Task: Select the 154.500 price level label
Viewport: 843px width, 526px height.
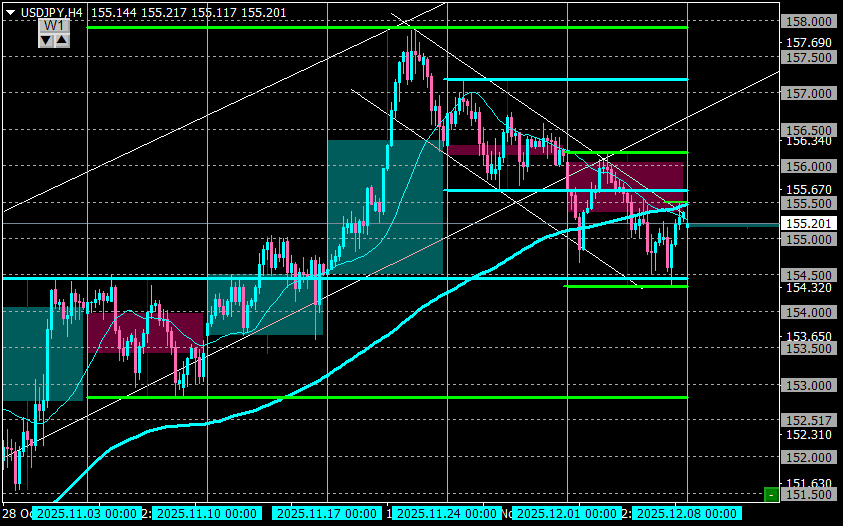Action: coord(809,275)
